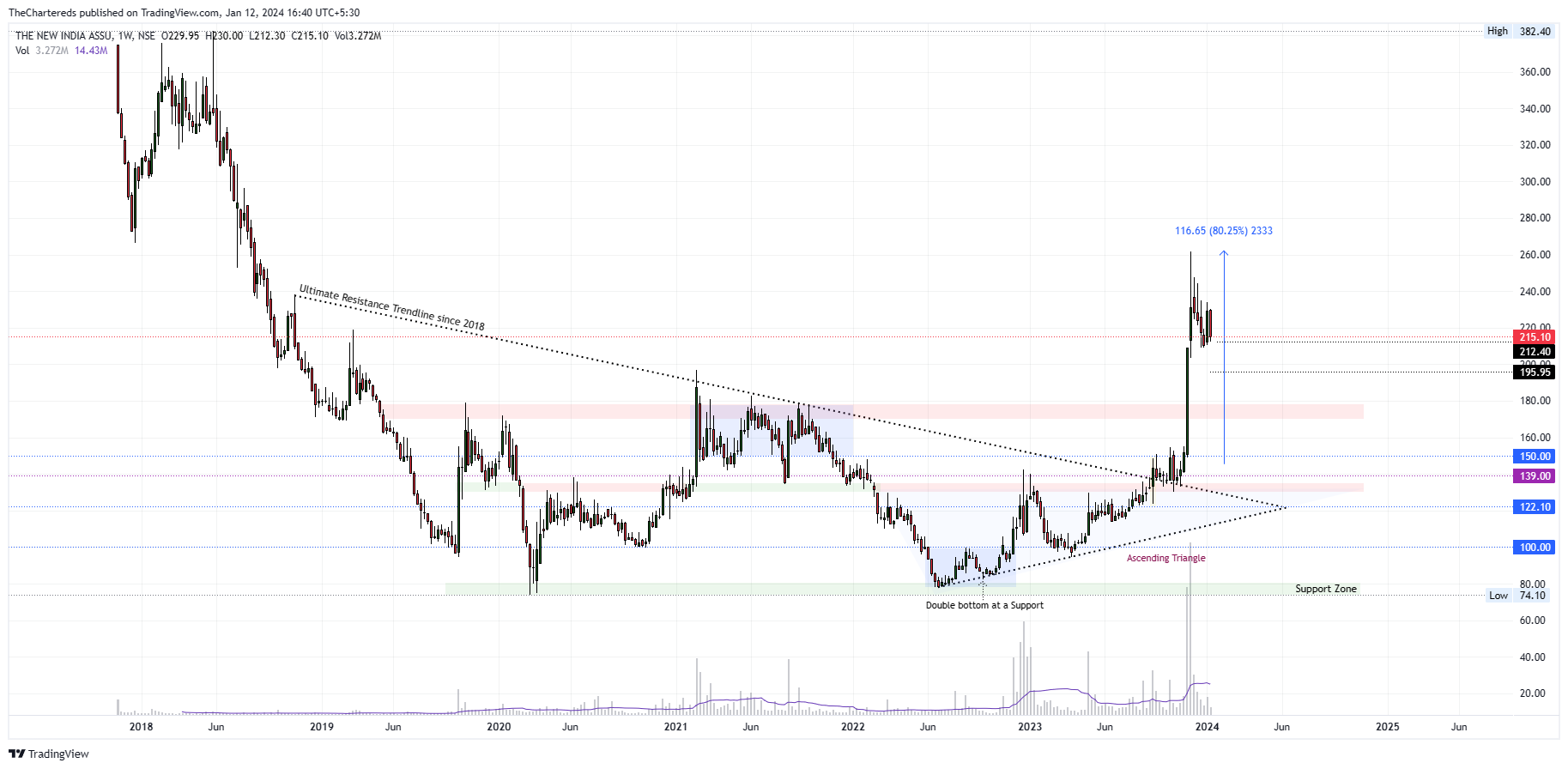
Task: Click the 'Support Zone' label
Action: [x=1326, y=589]
